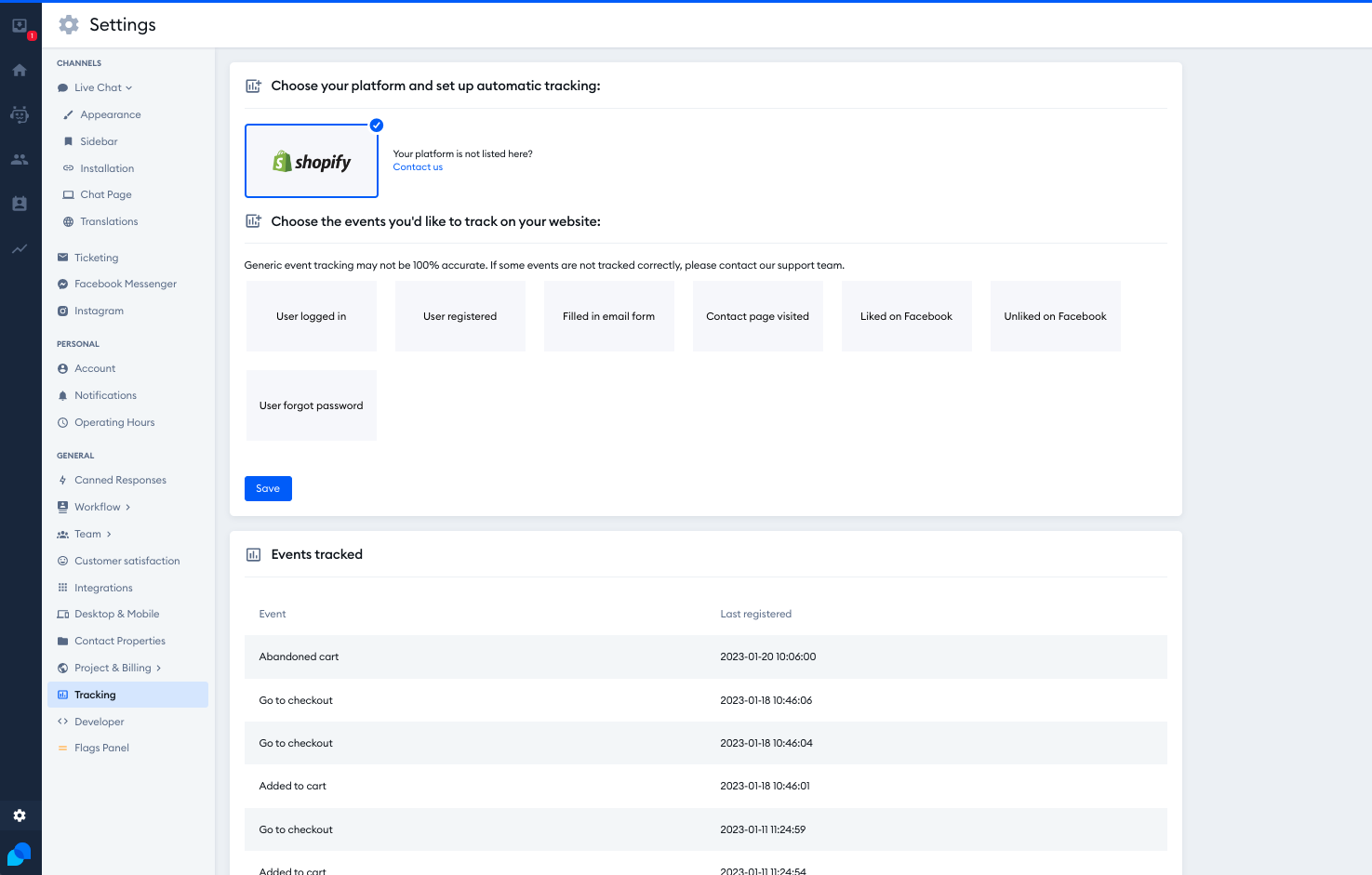Click the Abandoned cart event row
Screen dimensions: 1372x875
(x=705, y=656)
